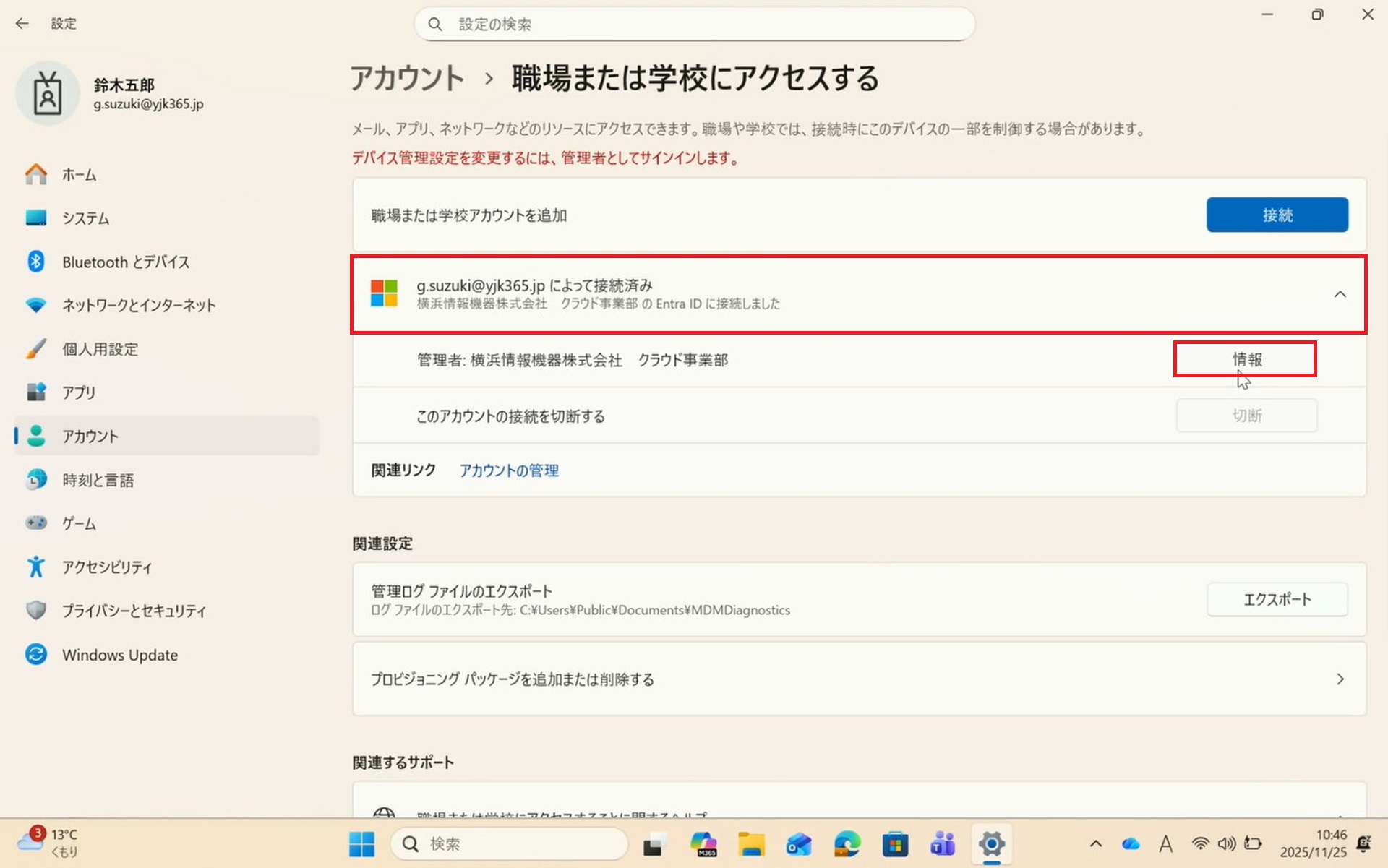The image size is (1388, 868).
Task: Select 時刻と言語 menu item
Action: [x=98, y=481]
